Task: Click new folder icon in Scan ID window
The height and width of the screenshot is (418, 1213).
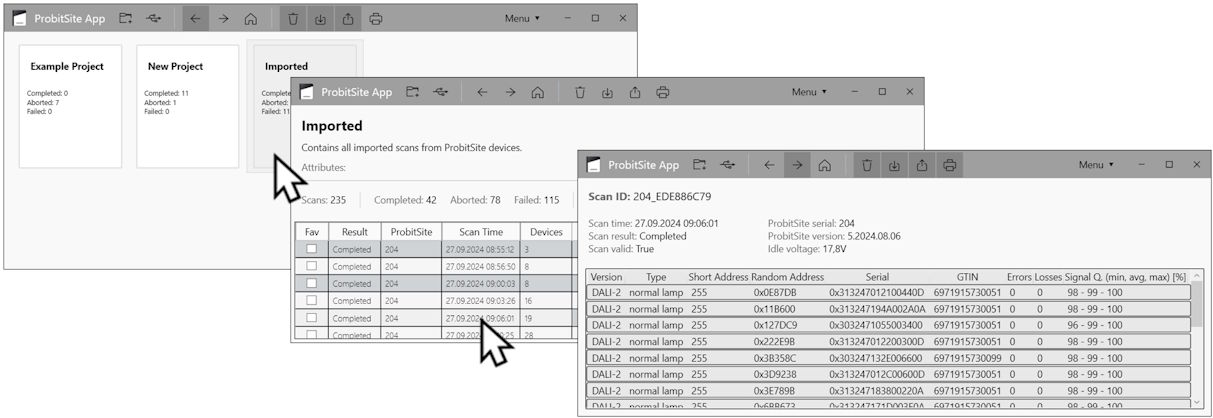Action: (700, 165)
